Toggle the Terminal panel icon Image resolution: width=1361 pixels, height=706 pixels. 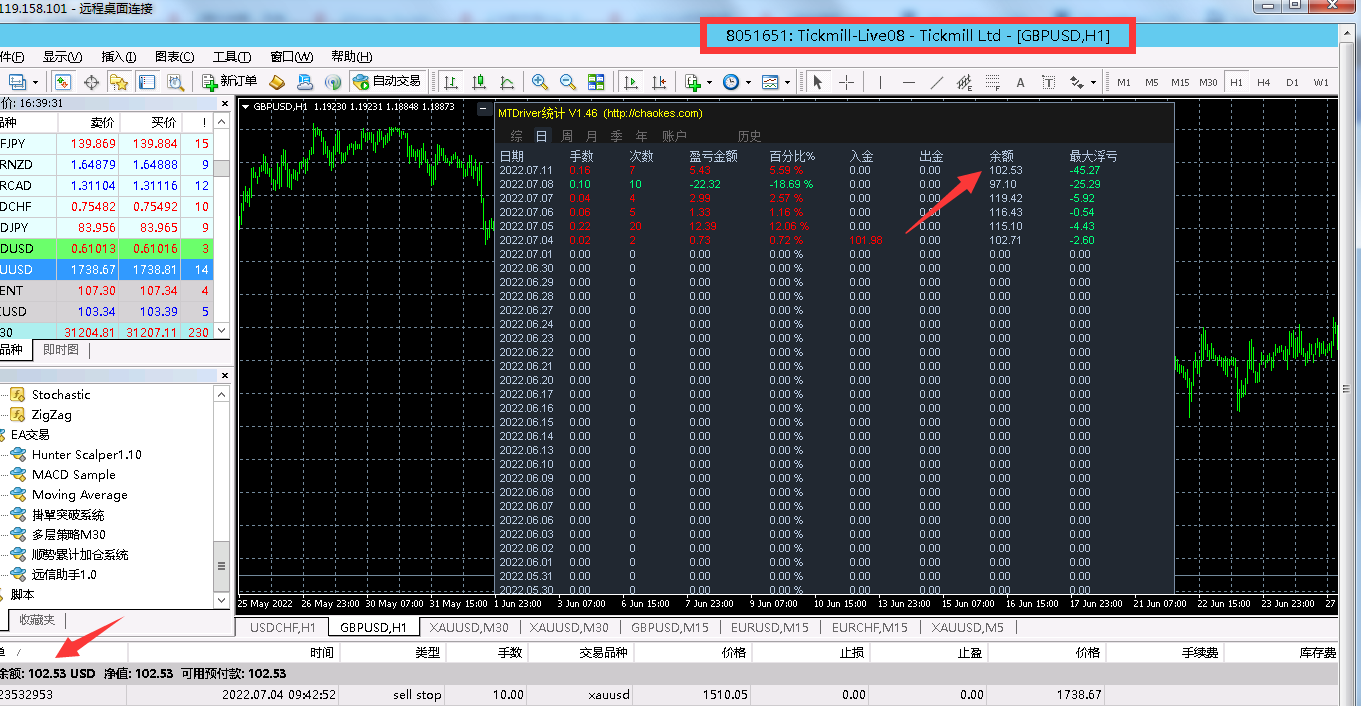(x=147, y=82)
